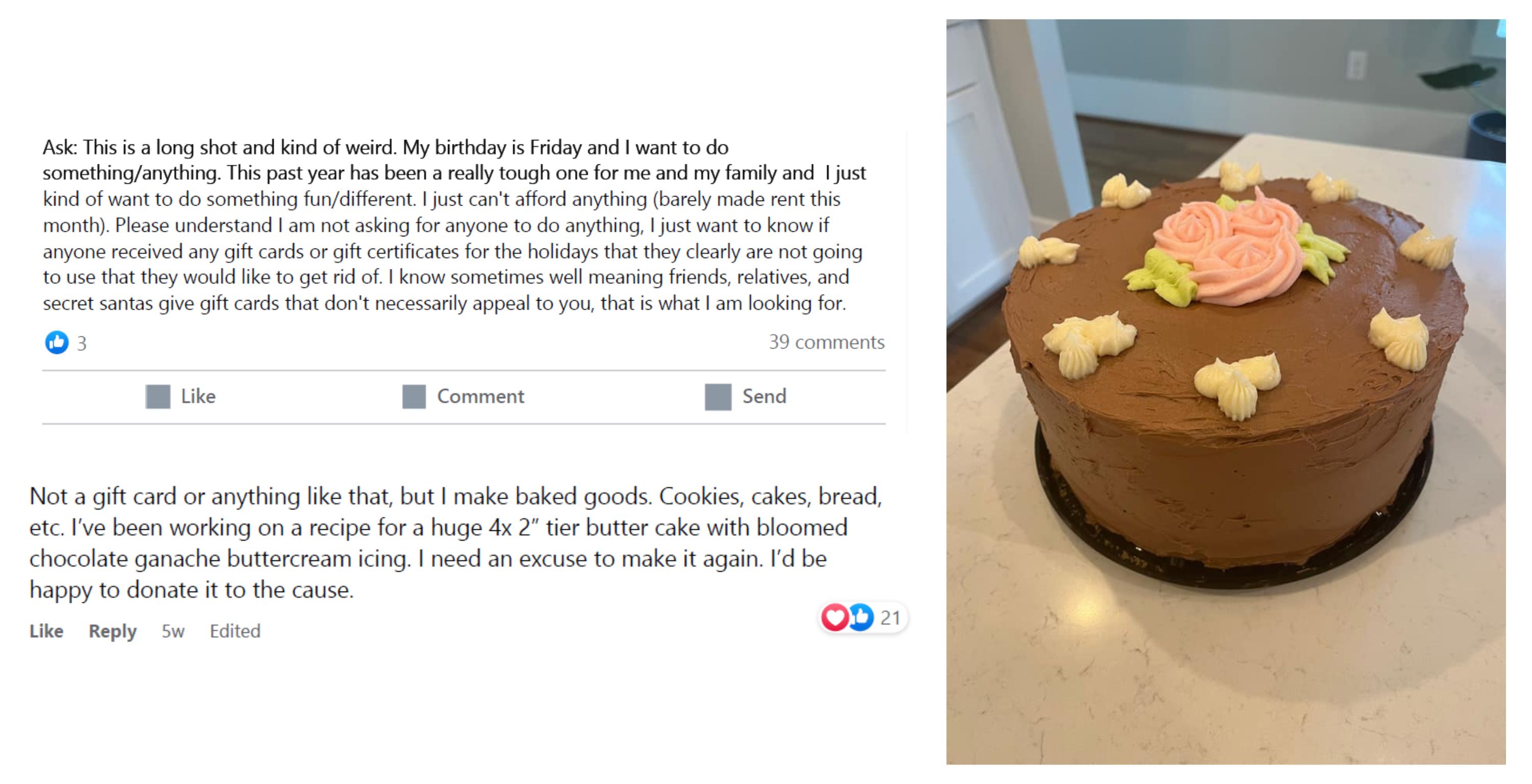The width and height of the screenshot is (1532, 784).
Task: Show who reacted via the 3 count
Action: [82, 344]
